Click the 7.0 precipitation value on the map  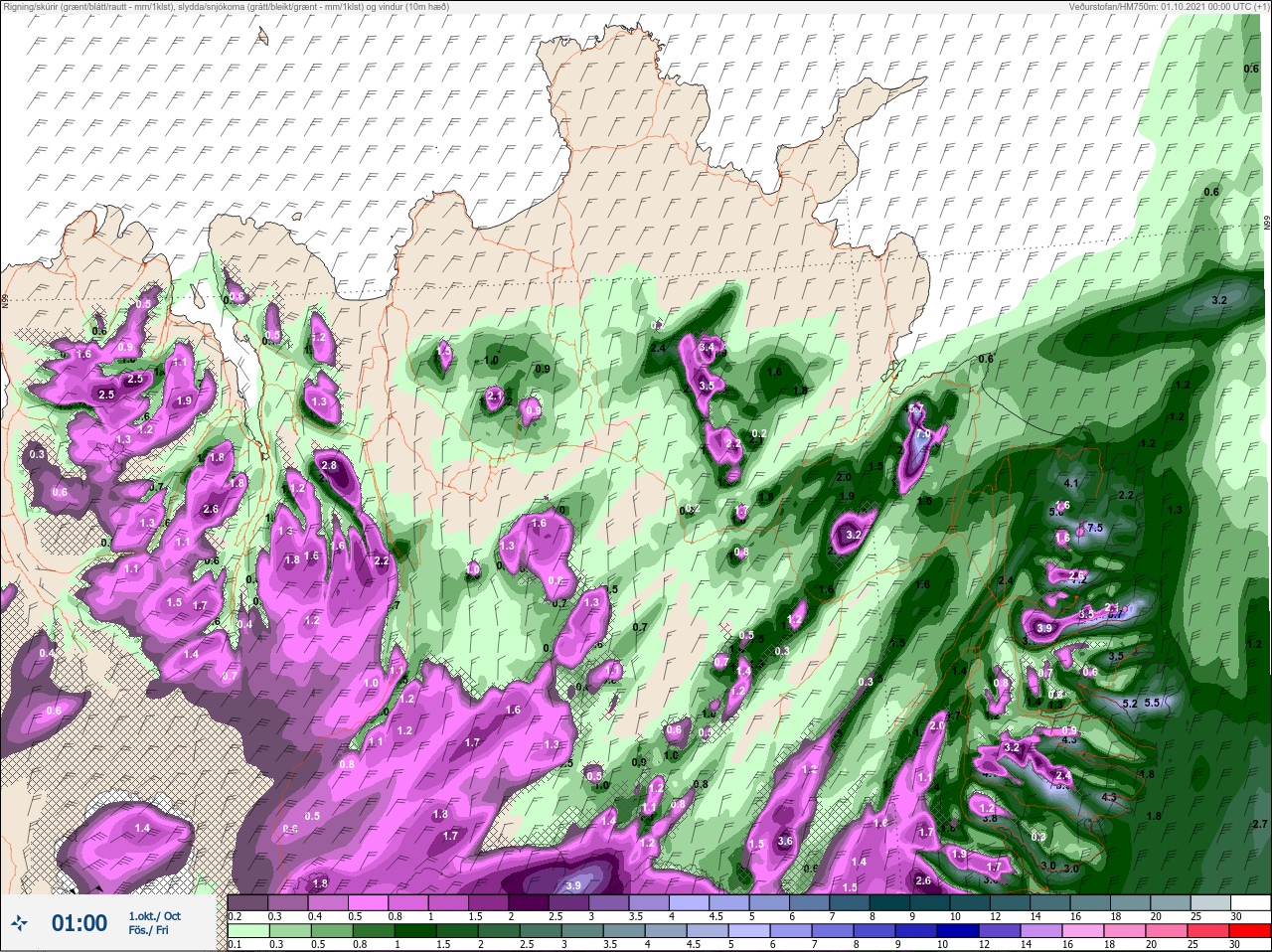click(x=922, y=434)
